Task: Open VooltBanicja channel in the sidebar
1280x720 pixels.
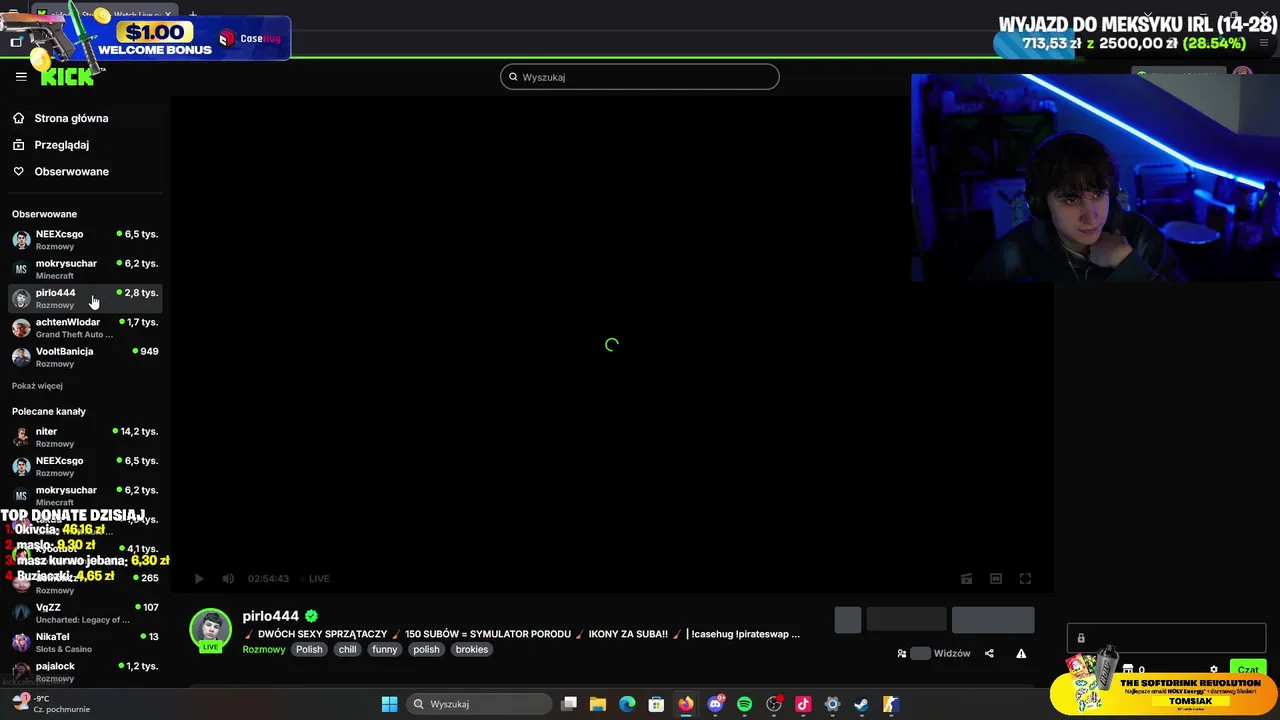Action: click(x=85, y=357)
